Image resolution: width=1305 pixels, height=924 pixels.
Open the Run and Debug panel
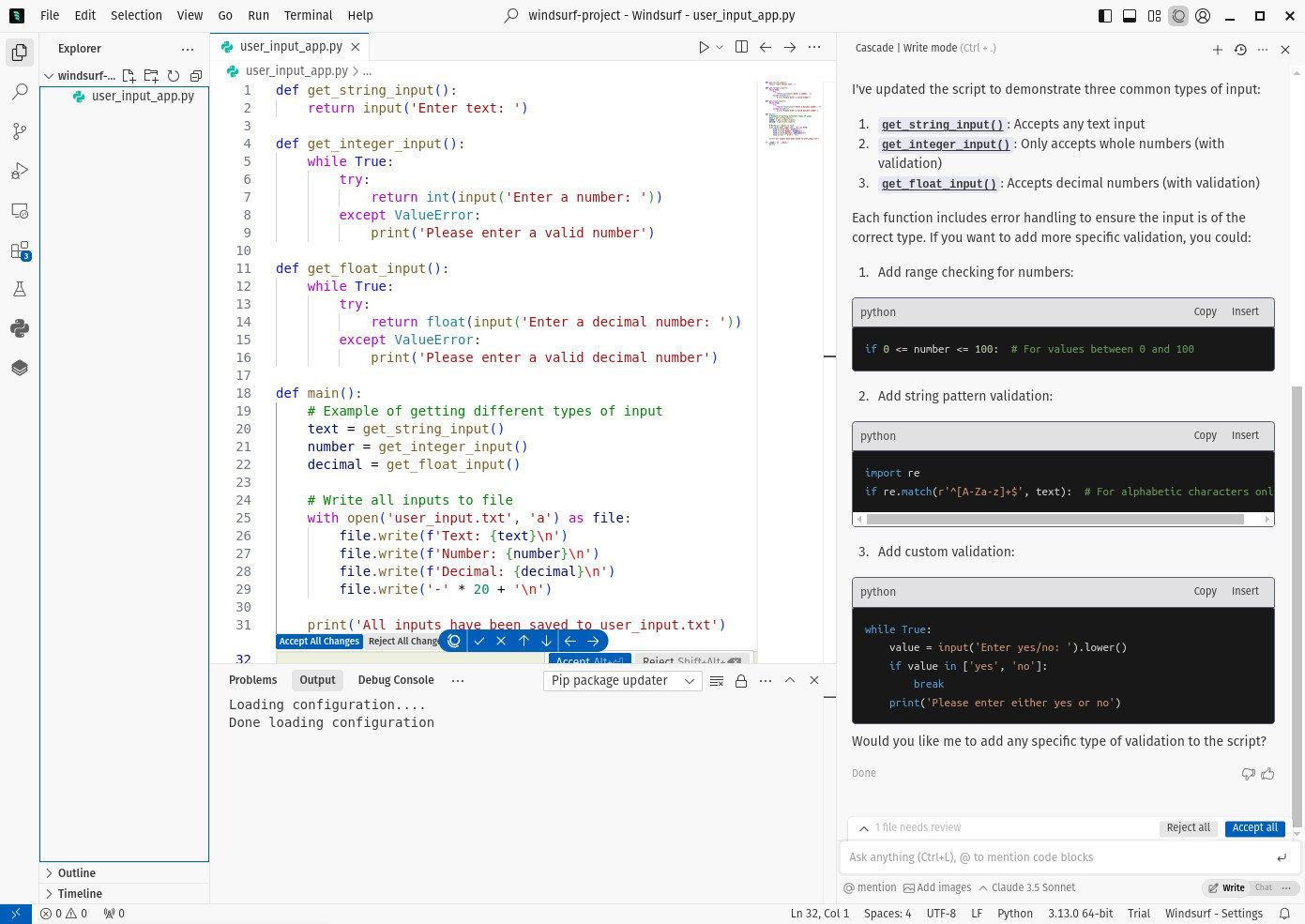[19, 171]
